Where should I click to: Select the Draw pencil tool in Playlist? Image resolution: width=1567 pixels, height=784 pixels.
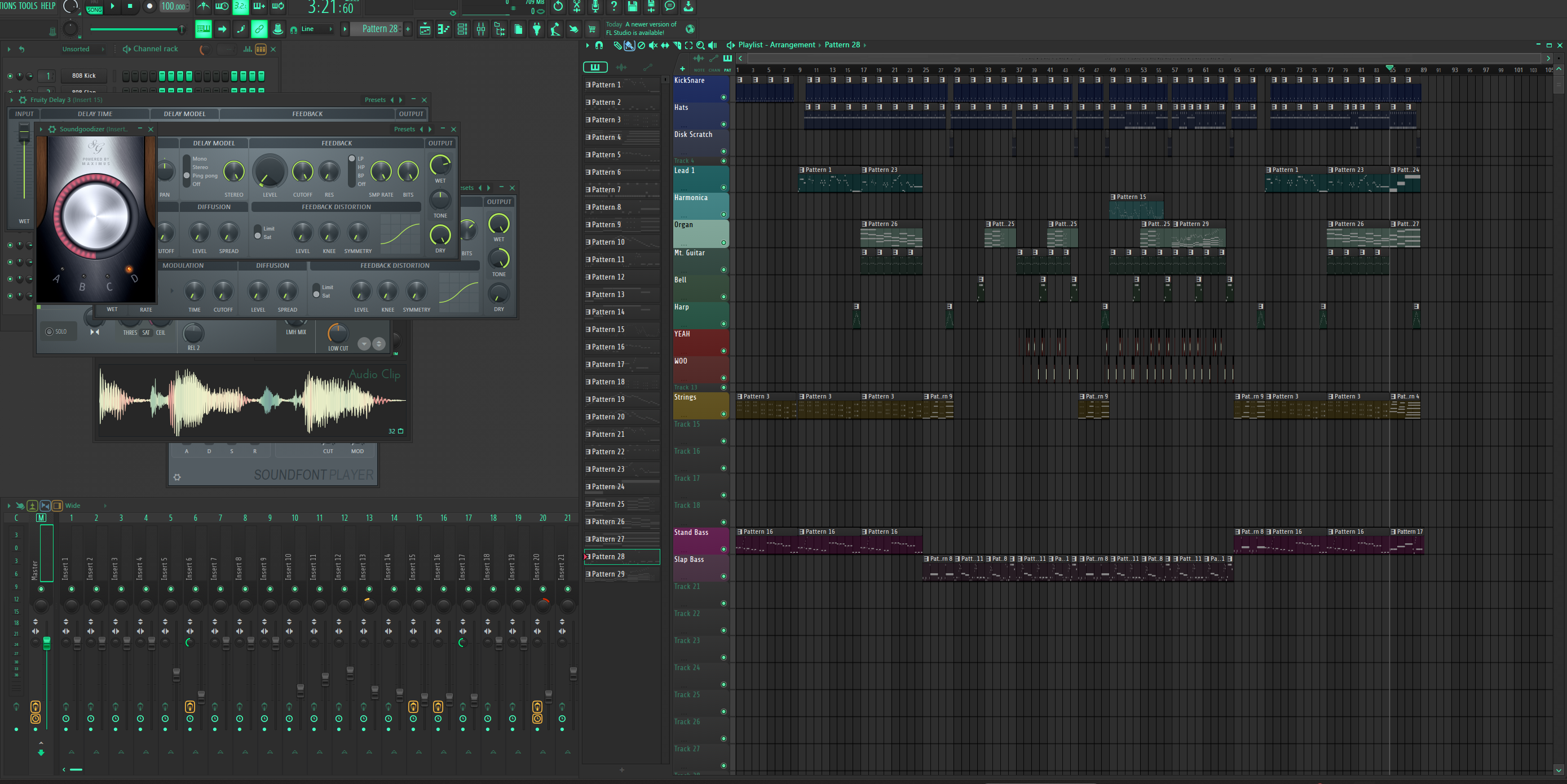tap(617, 45)
